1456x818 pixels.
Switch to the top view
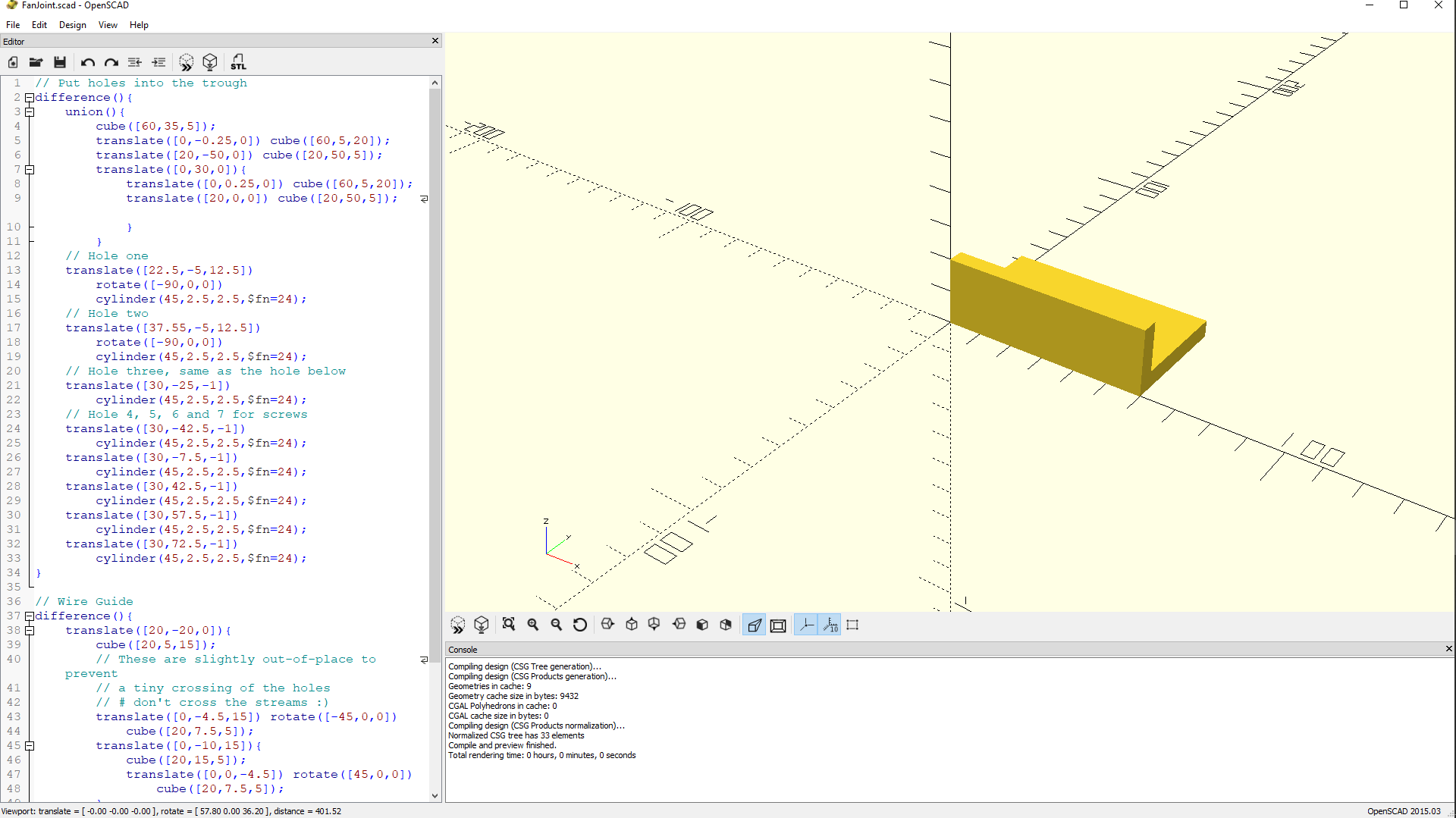click(632, 625)
